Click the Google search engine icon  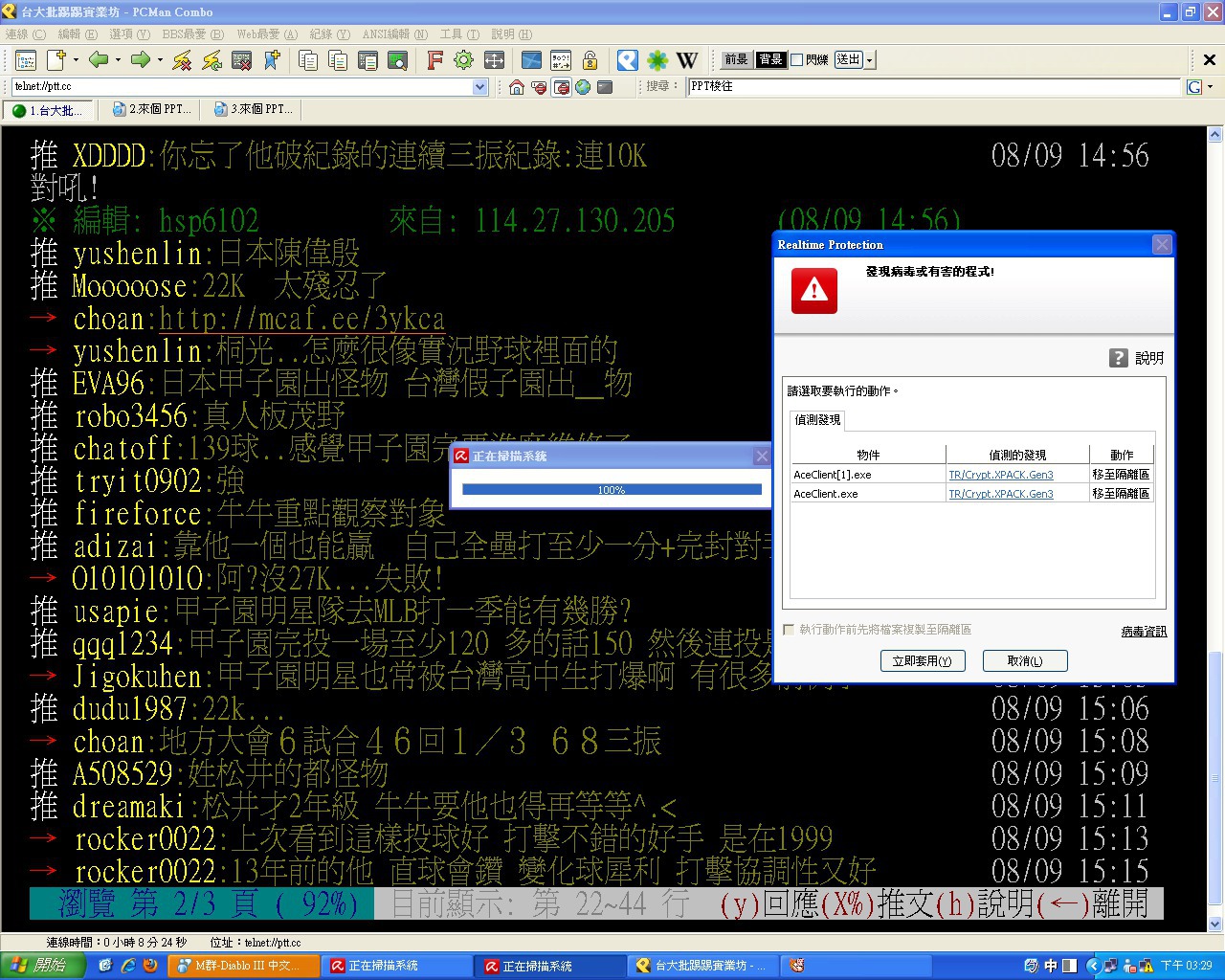click(1194, 87)
